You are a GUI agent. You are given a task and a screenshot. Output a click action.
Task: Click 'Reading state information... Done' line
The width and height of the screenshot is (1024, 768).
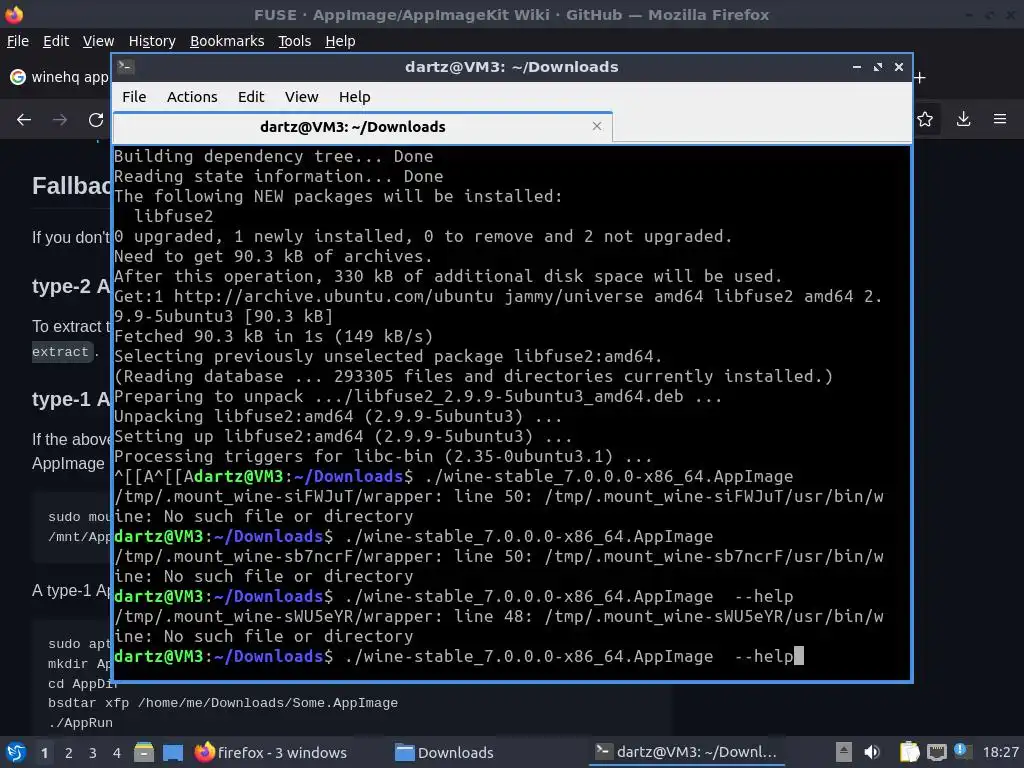(x=279, y=176)
